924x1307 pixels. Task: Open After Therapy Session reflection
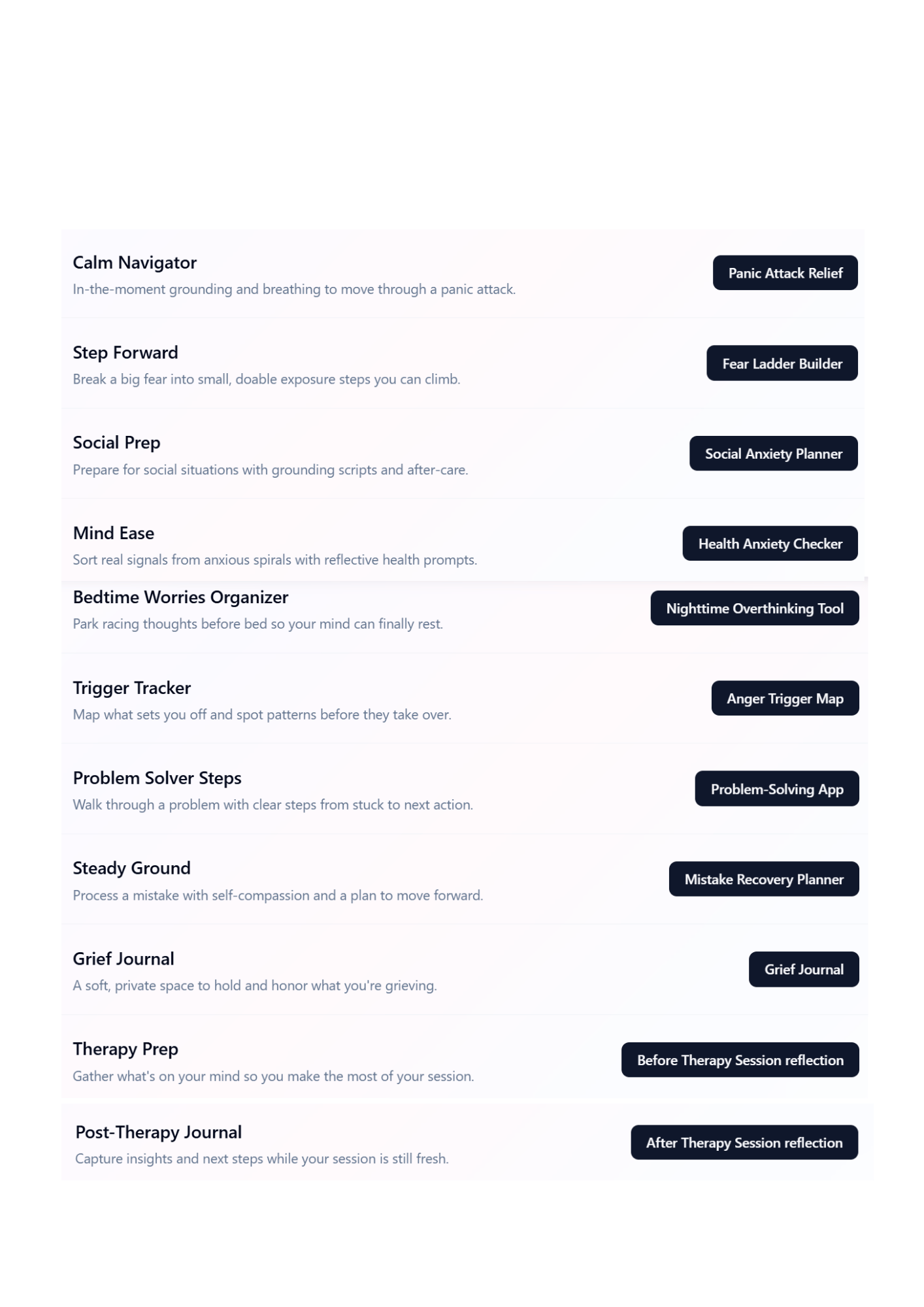pyautogui.click(x=744, y=1142)
